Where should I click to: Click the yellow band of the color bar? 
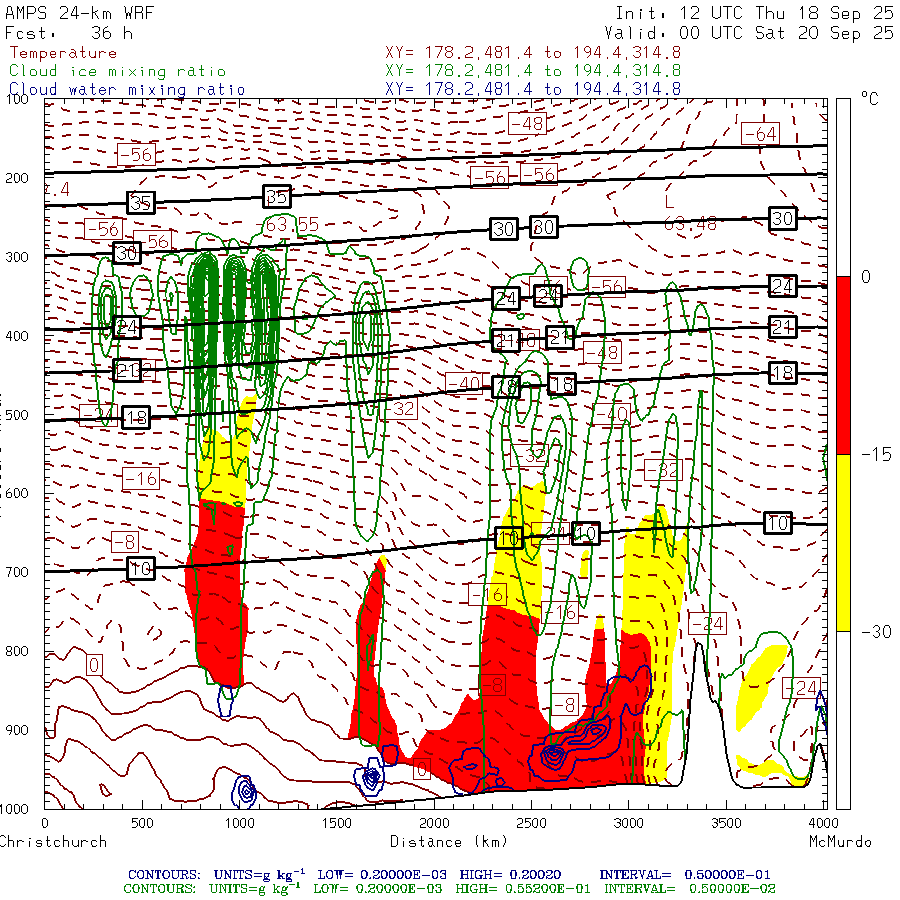pos(843,542)
